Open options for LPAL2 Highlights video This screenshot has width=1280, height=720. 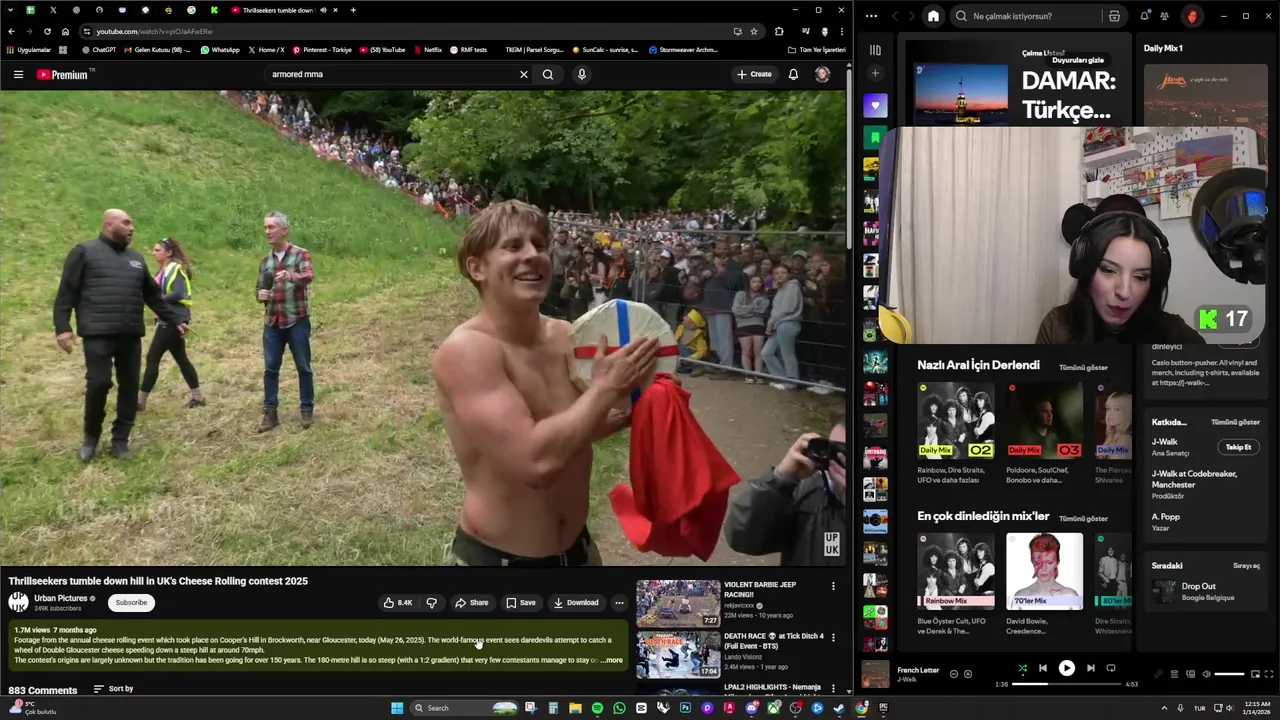833,688
